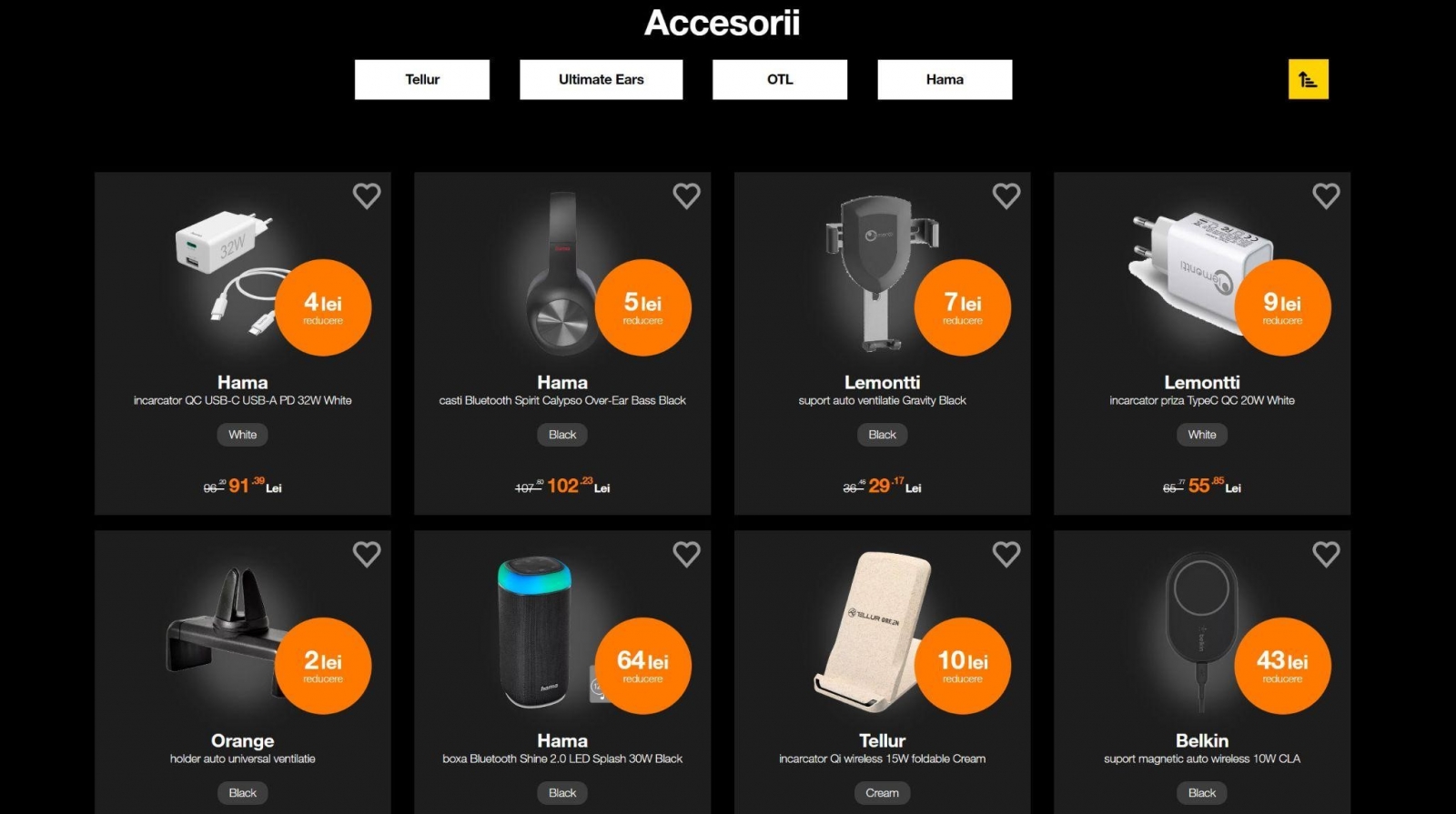Pick Cream color option for Tellur charger

pos(882,793)
